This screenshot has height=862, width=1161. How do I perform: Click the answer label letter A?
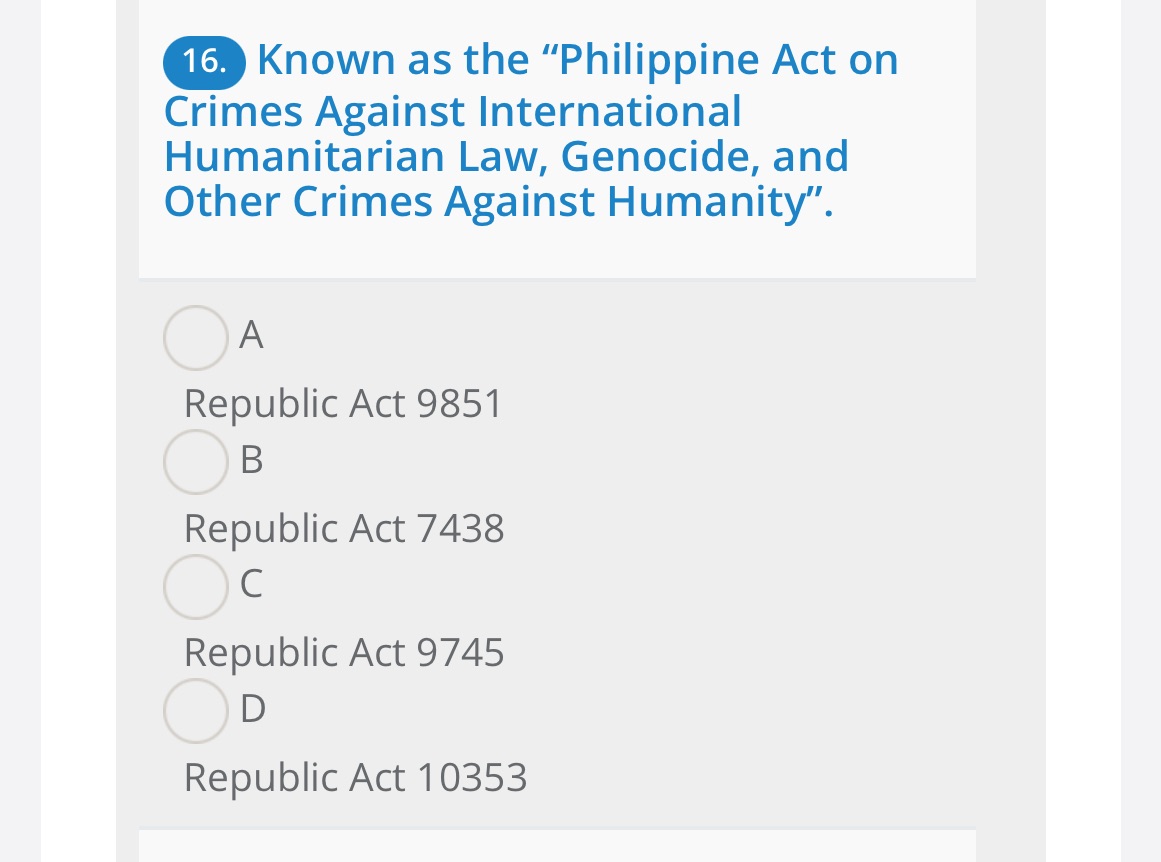pyautogui.click(x=250, y=336)
